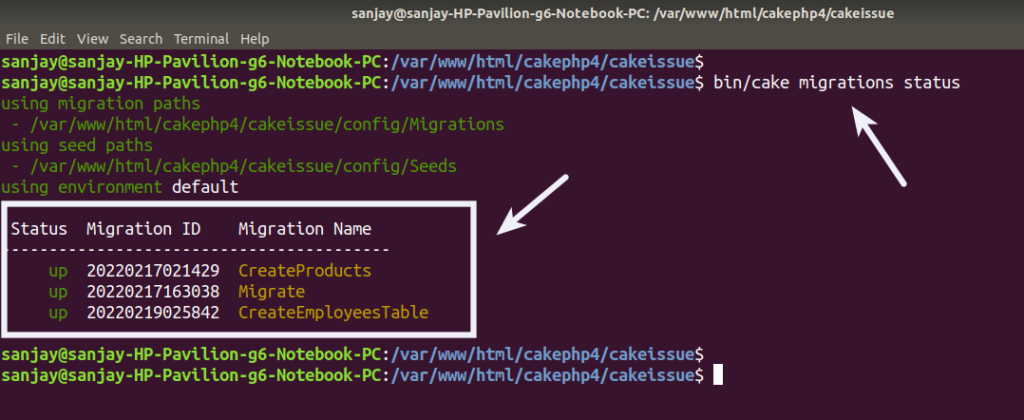
Task: Click the word 'default' after environment
Action: tap(205, 187)
